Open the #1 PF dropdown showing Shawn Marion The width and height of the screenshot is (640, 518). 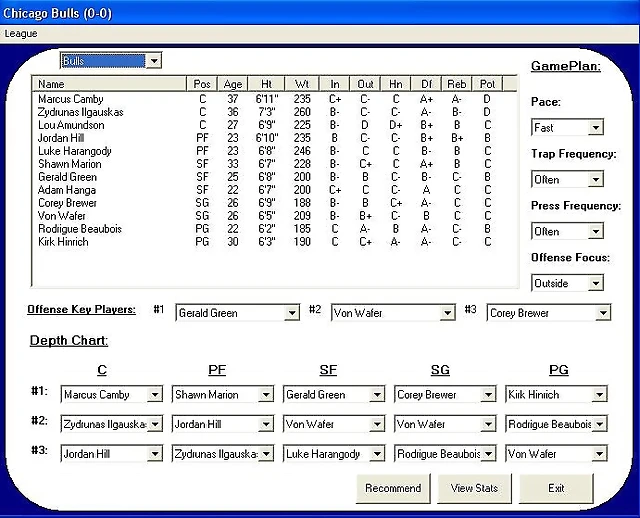(x=222, y=394)
